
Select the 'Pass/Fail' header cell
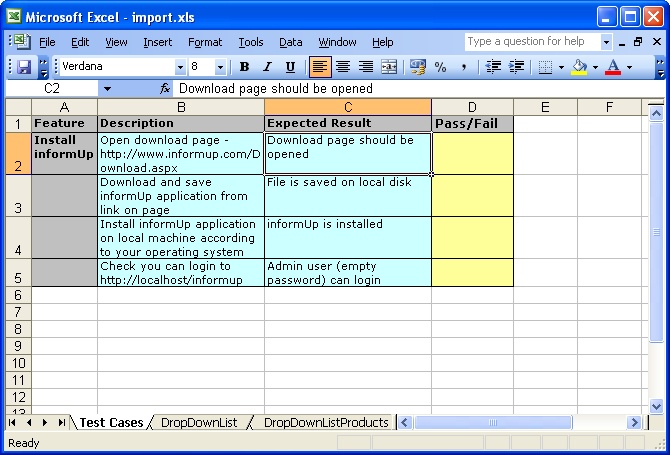coord(472,124)
